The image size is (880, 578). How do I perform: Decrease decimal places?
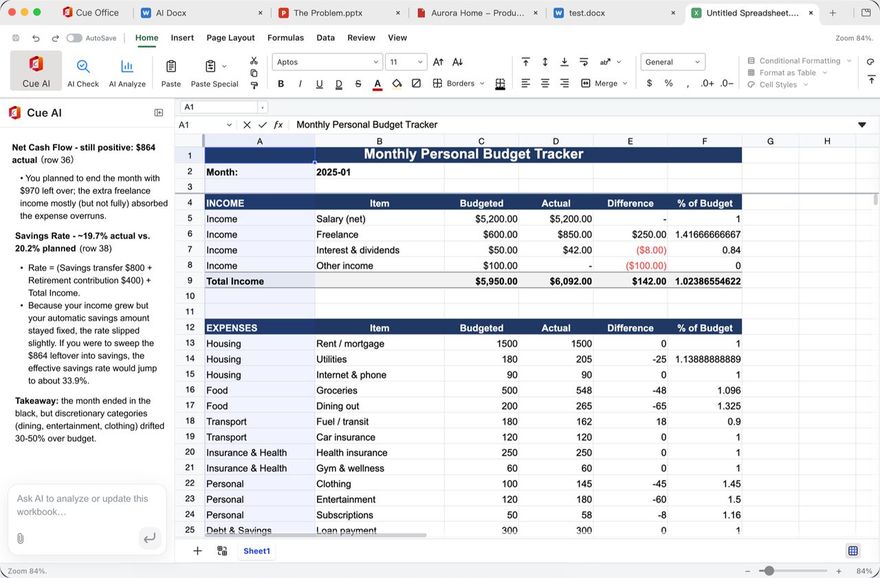pyautogui.click(x=726, y=83)
